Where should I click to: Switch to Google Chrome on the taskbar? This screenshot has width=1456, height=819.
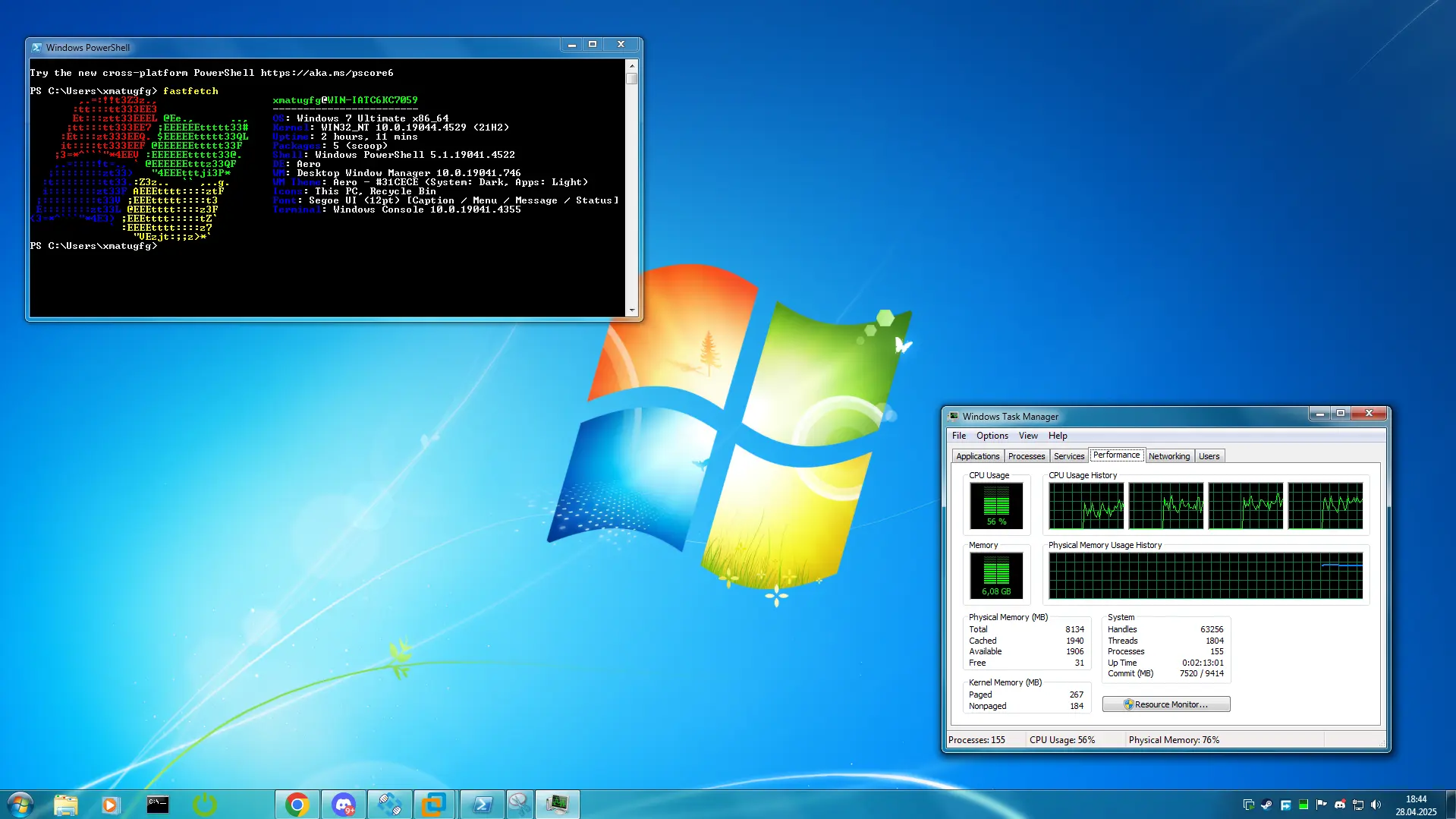coord(297,805)
